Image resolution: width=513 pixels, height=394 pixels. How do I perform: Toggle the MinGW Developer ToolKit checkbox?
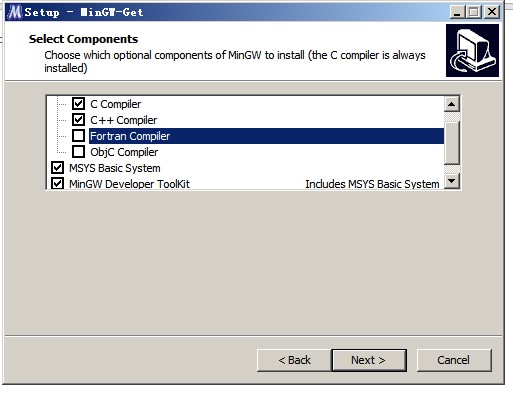pos(57,183)
